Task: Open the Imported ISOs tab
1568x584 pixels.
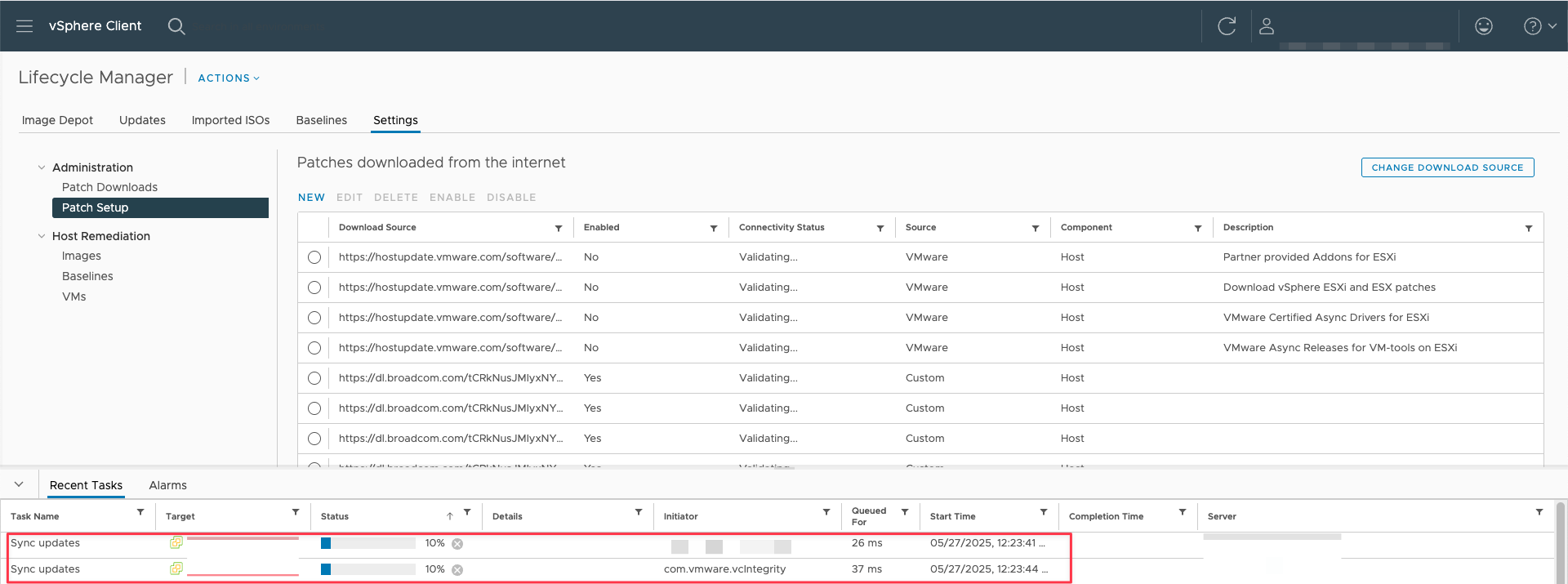Action: coord(230,120)
